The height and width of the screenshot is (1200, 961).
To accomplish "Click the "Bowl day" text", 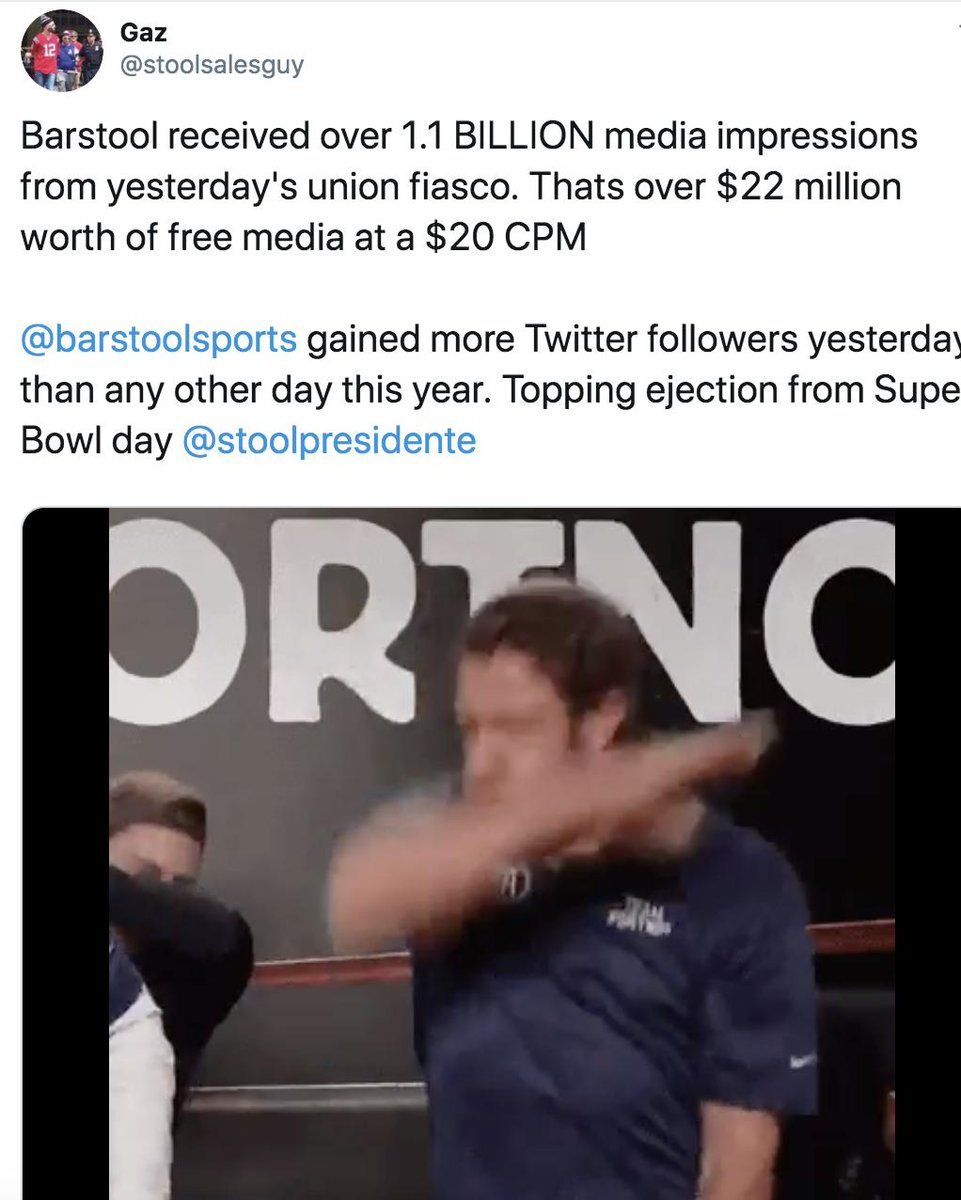I will 95,440.
